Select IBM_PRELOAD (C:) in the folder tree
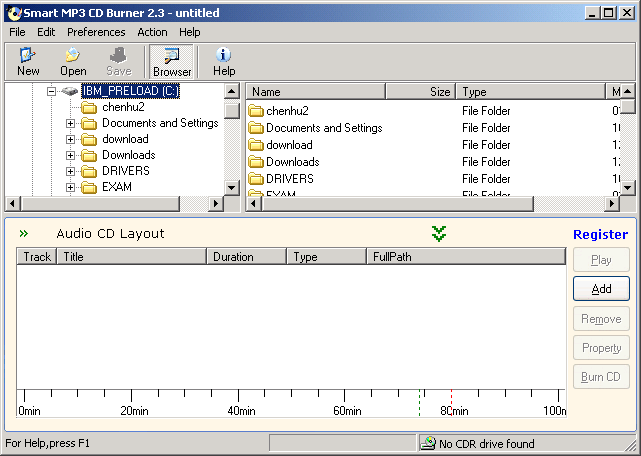Screen dimensions: 641x456 click(x=130, y=91)
